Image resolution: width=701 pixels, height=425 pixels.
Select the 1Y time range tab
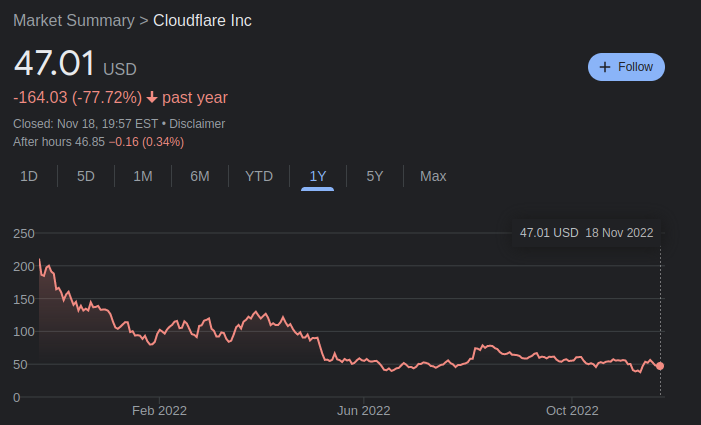(x=317, y=177)
